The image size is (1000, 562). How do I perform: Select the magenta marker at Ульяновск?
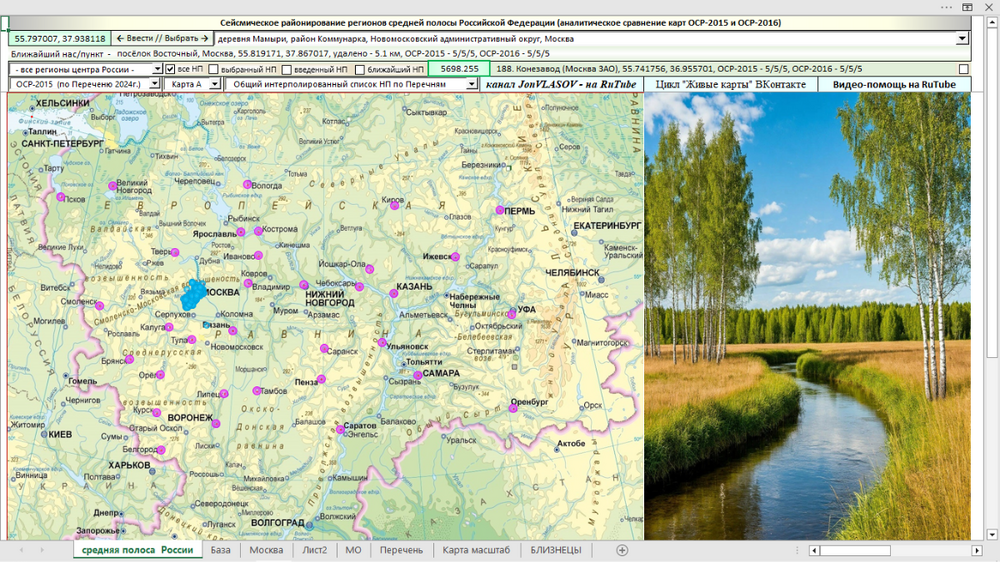tap(382, 343)
